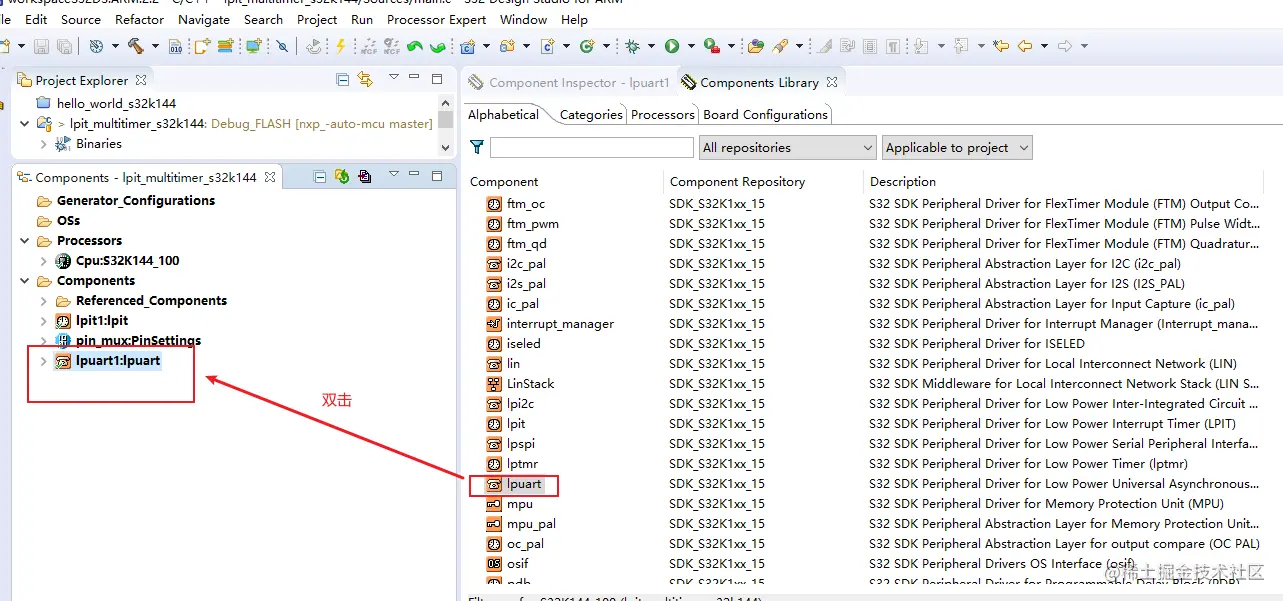Click the Save icon in toolbar

point(41,46)
